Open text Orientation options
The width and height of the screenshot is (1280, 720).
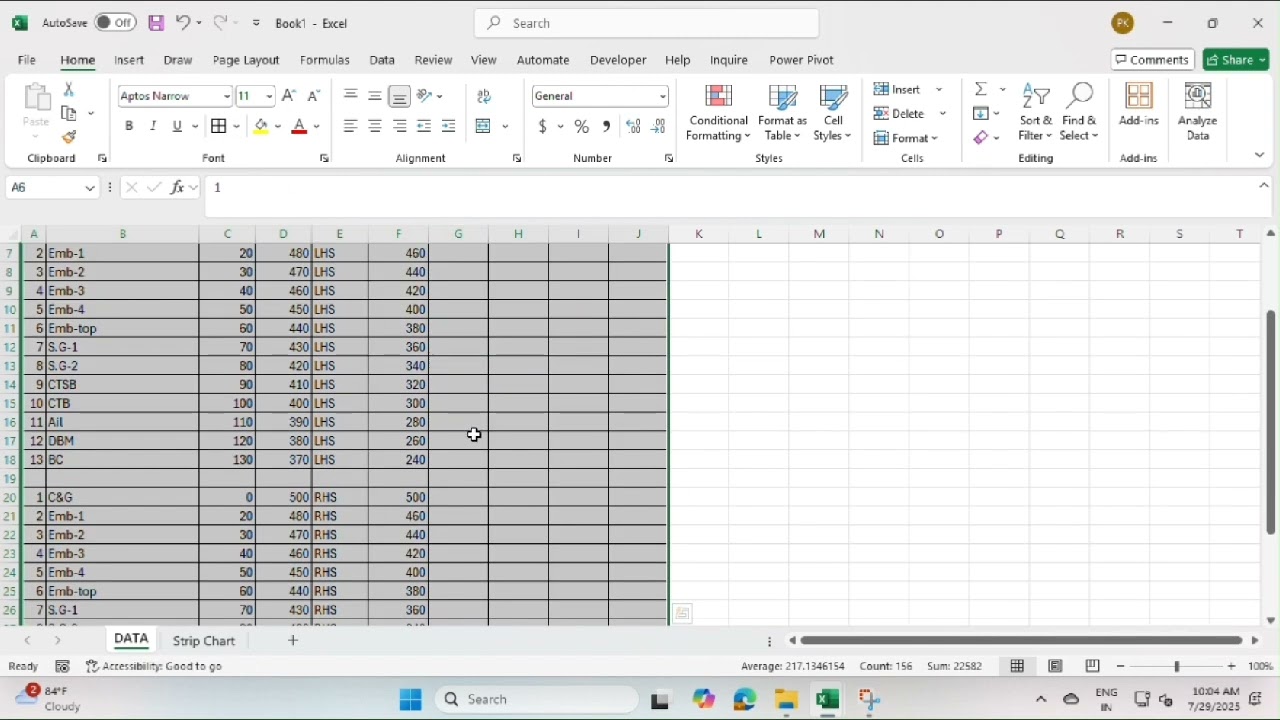coord(425,96)
